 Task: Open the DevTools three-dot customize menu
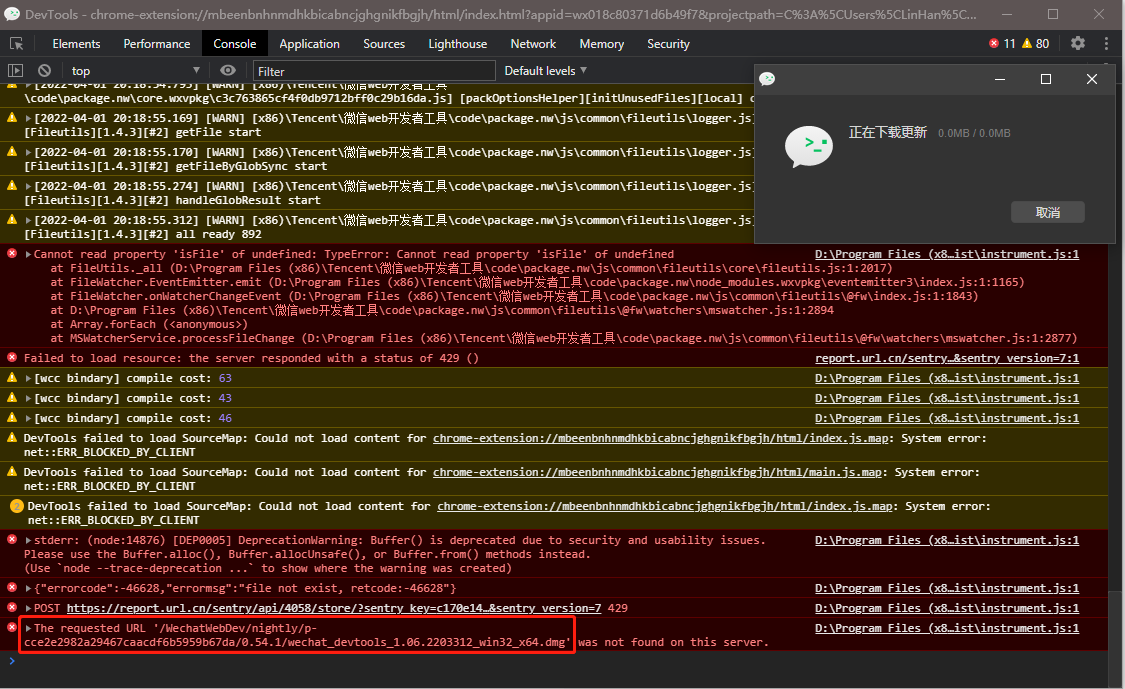coord(1106,43)
